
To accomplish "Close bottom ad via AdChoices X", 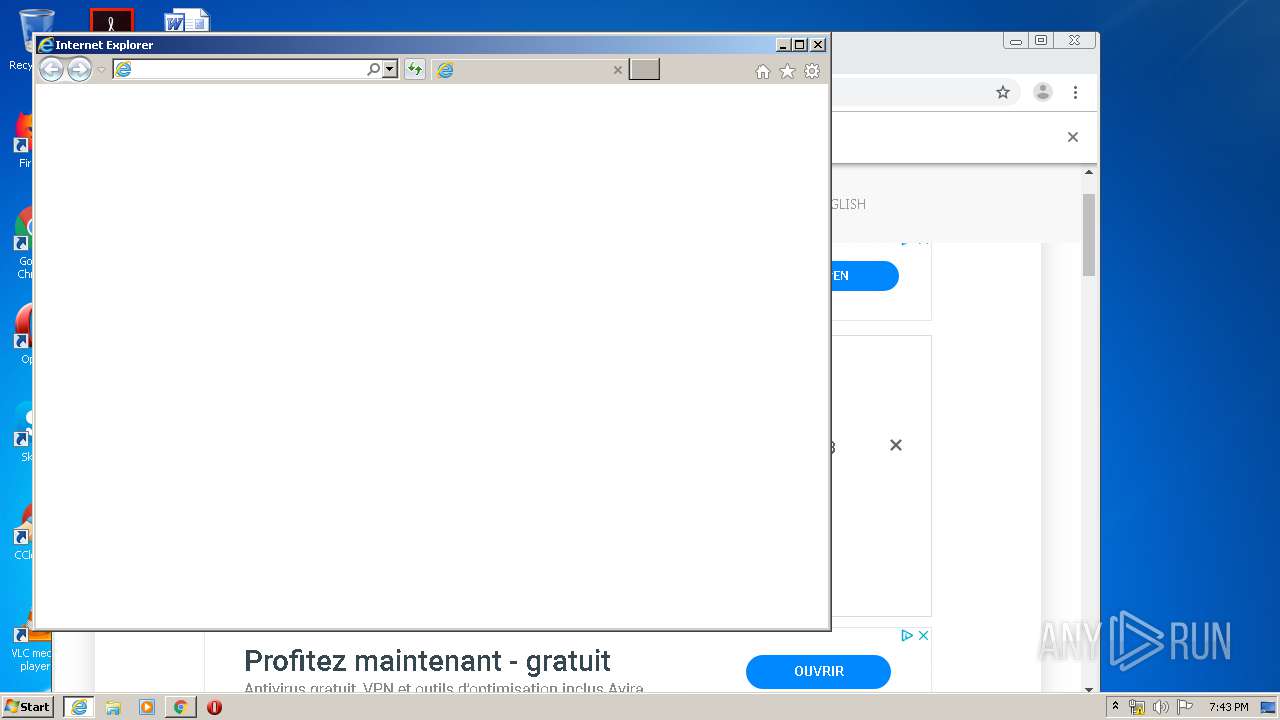I will 924,635.
